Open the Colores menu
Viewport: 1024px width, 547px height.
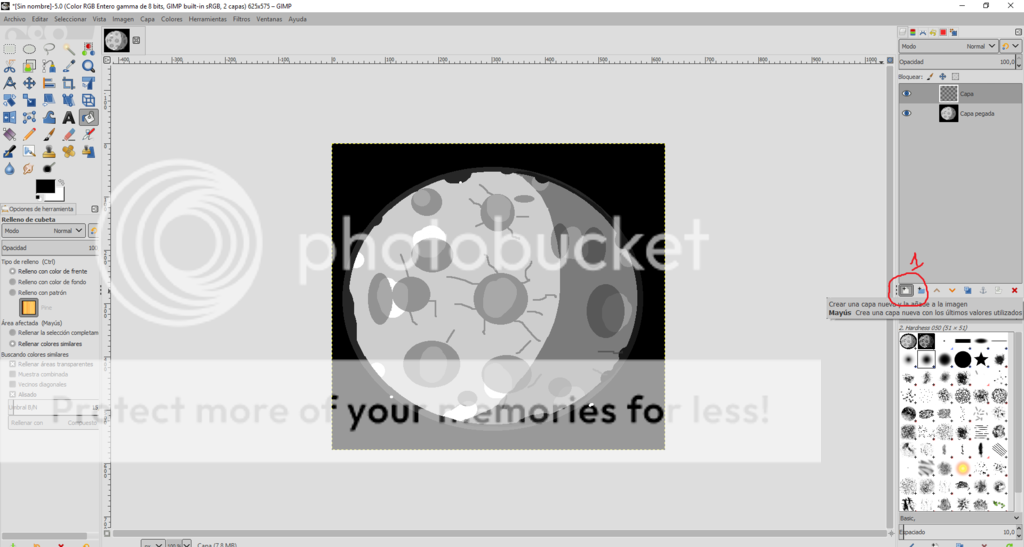(172, 19)
